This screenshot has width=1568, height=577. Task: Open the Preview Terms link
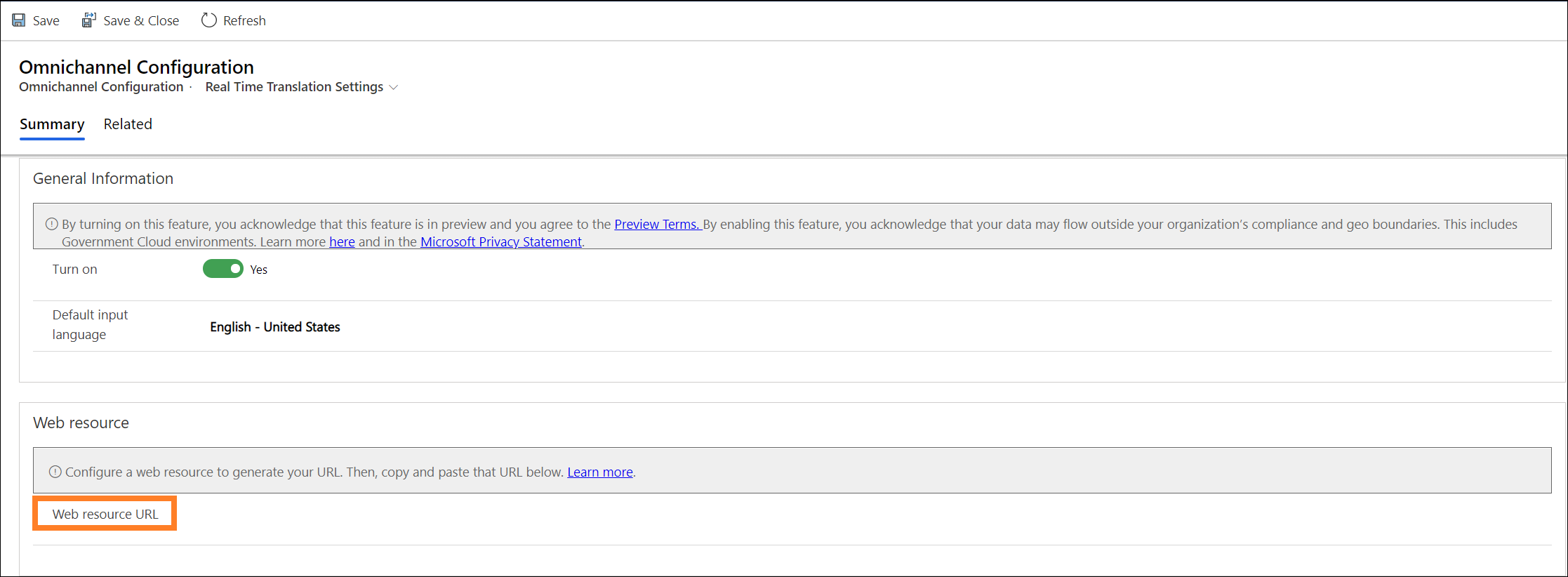coord(657,224)
